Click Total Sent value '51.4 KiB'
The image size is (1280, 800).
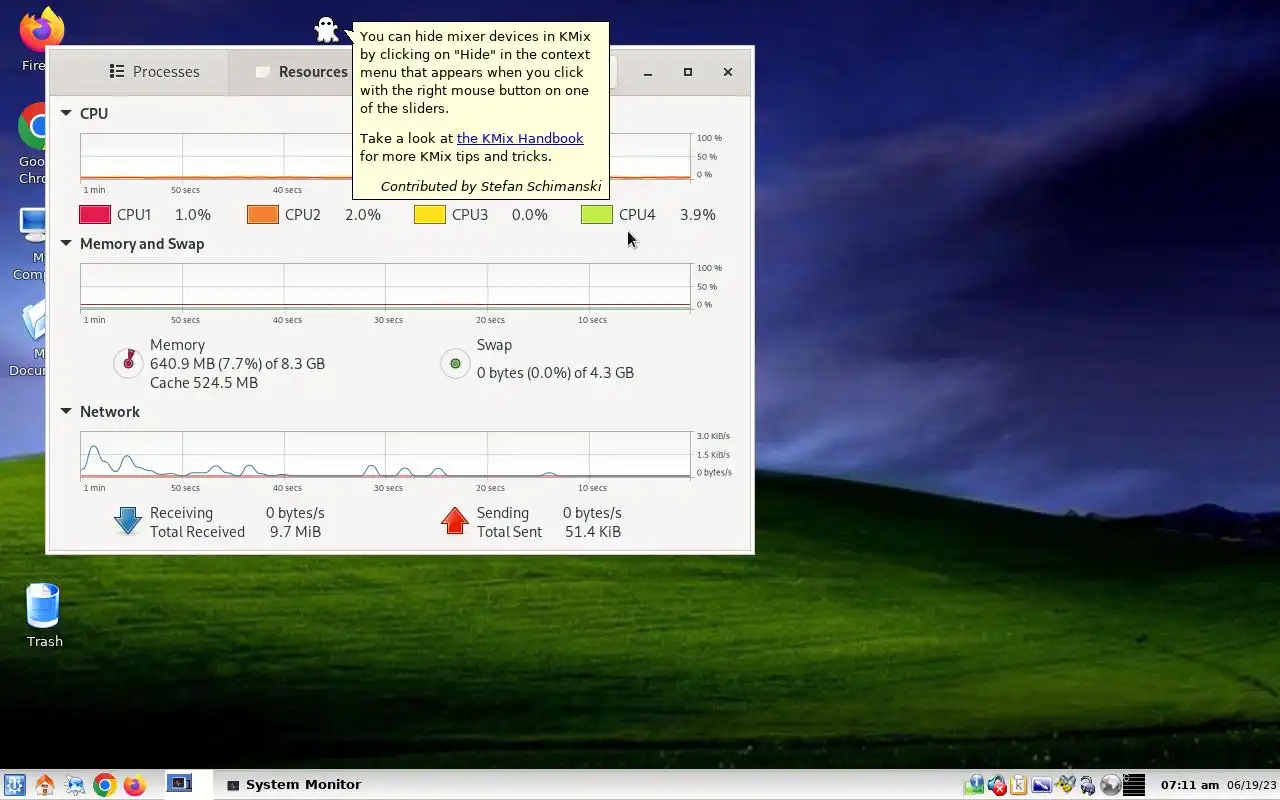point(593,532)
